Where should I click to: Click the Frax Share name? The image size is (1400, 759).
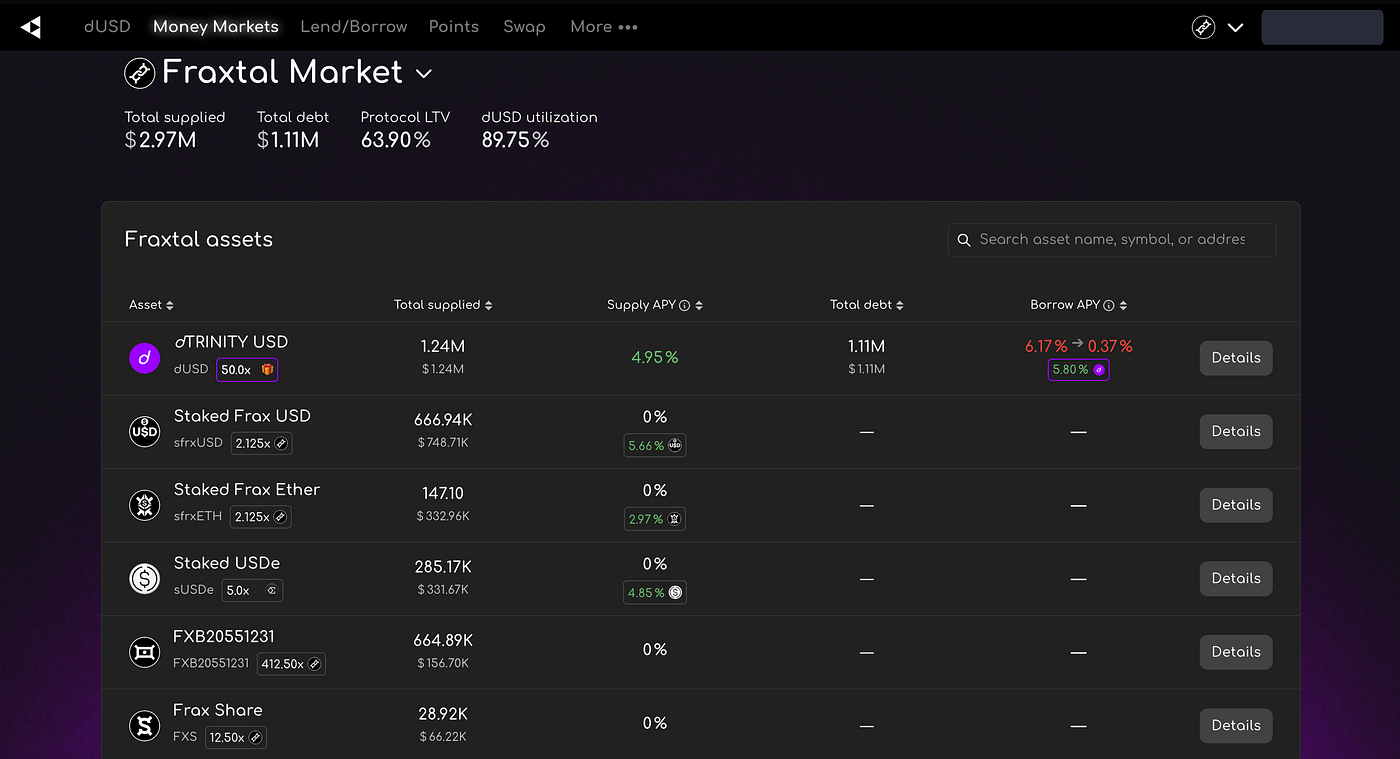pos(218,710)
